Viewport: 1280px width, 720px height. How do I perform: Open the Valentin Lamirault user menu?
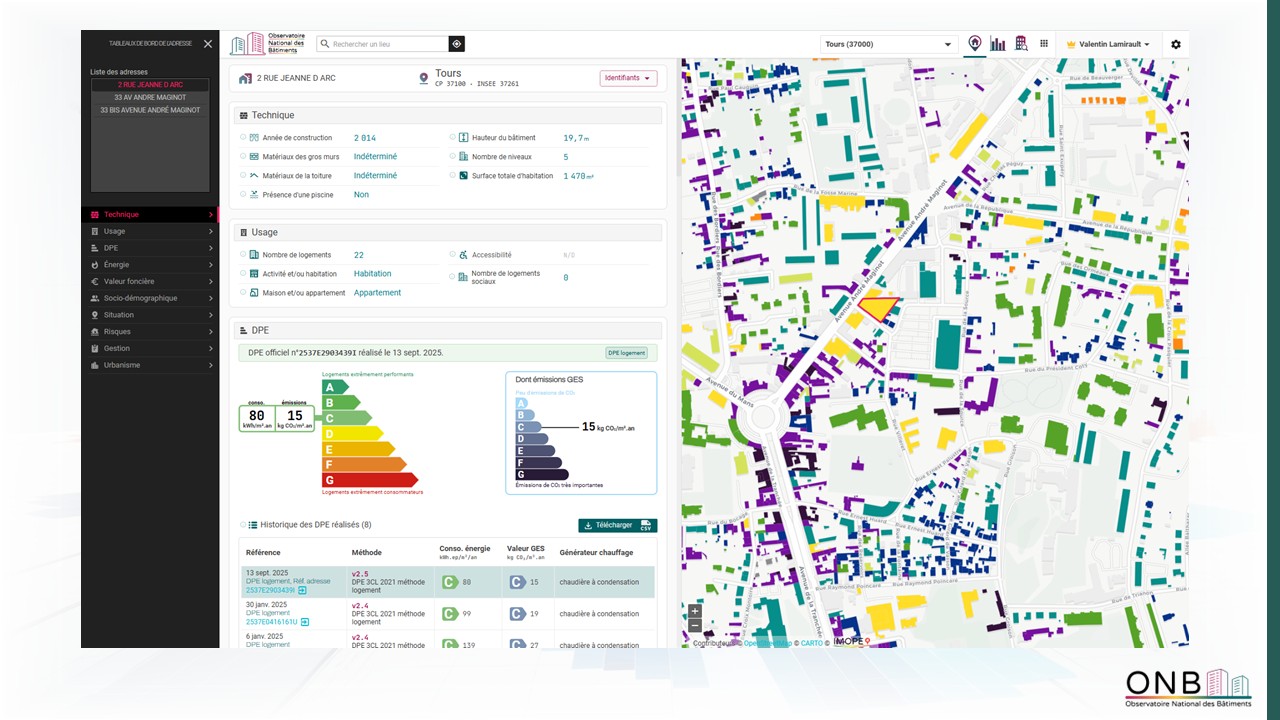click(1109, 44)
